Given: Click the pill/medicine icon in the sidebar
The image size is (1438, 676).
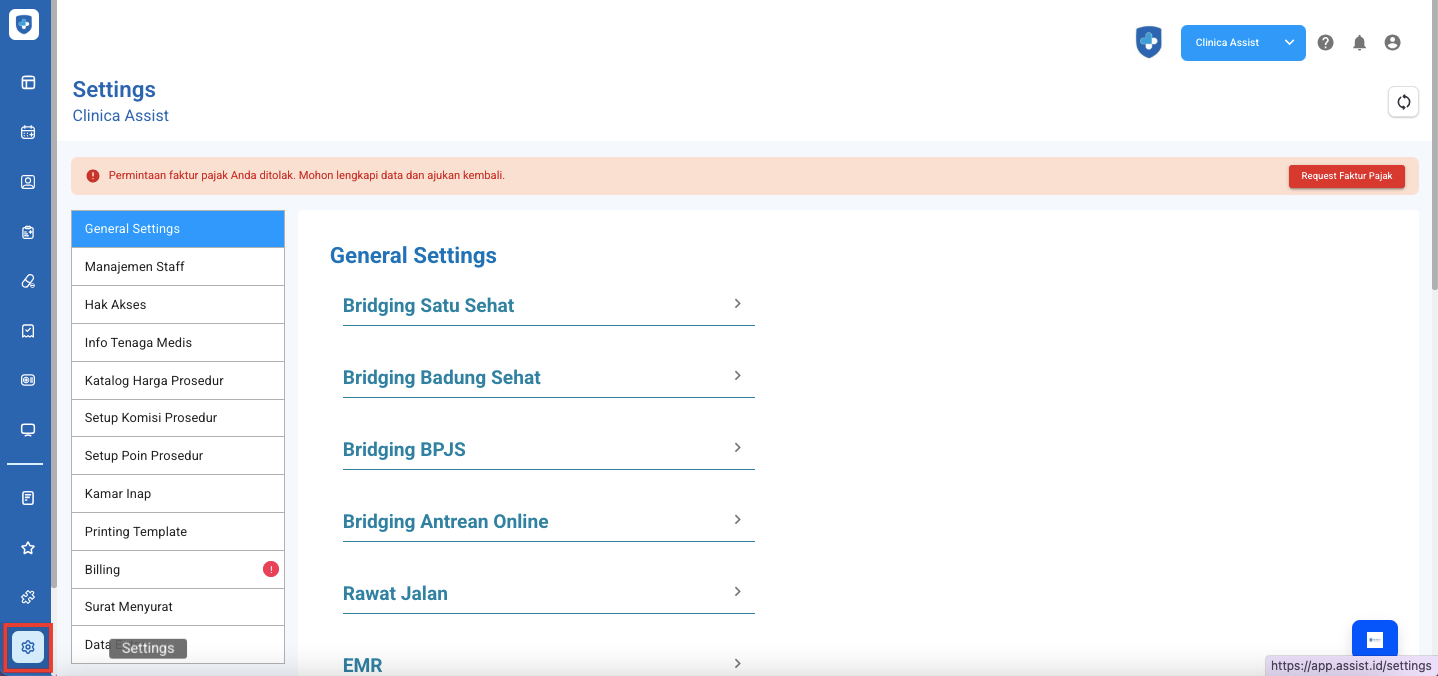Looking at the screenshot, I should (28, 281).
